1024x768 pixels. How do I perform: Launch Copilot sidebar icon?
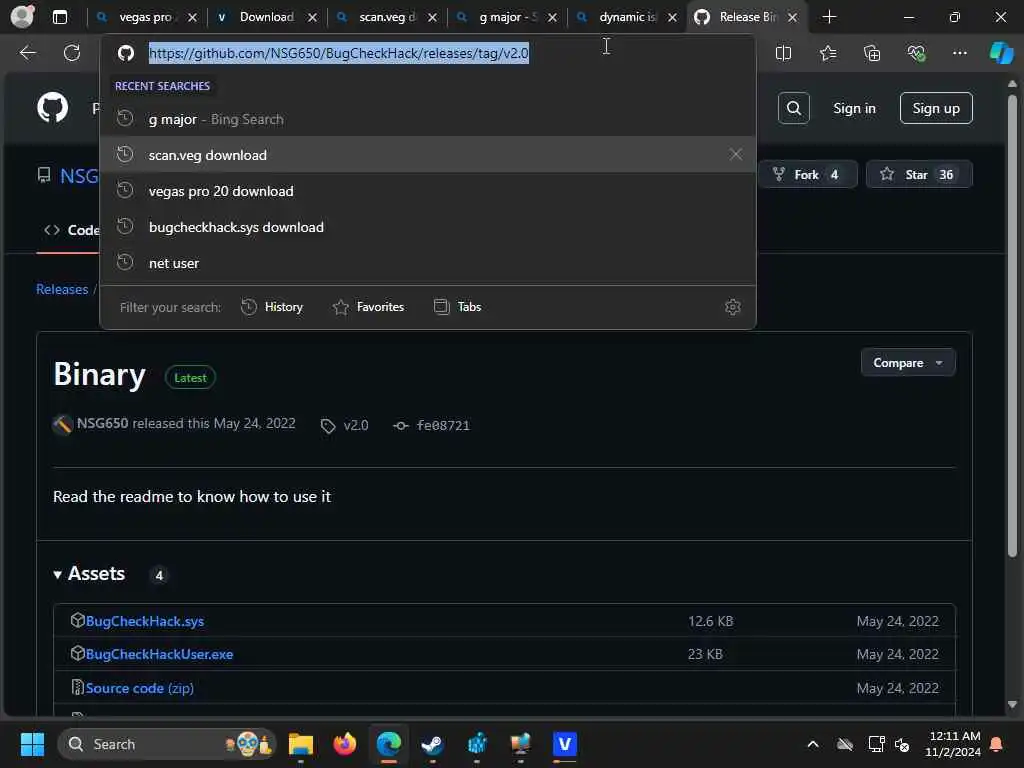tap(1001, 53)
